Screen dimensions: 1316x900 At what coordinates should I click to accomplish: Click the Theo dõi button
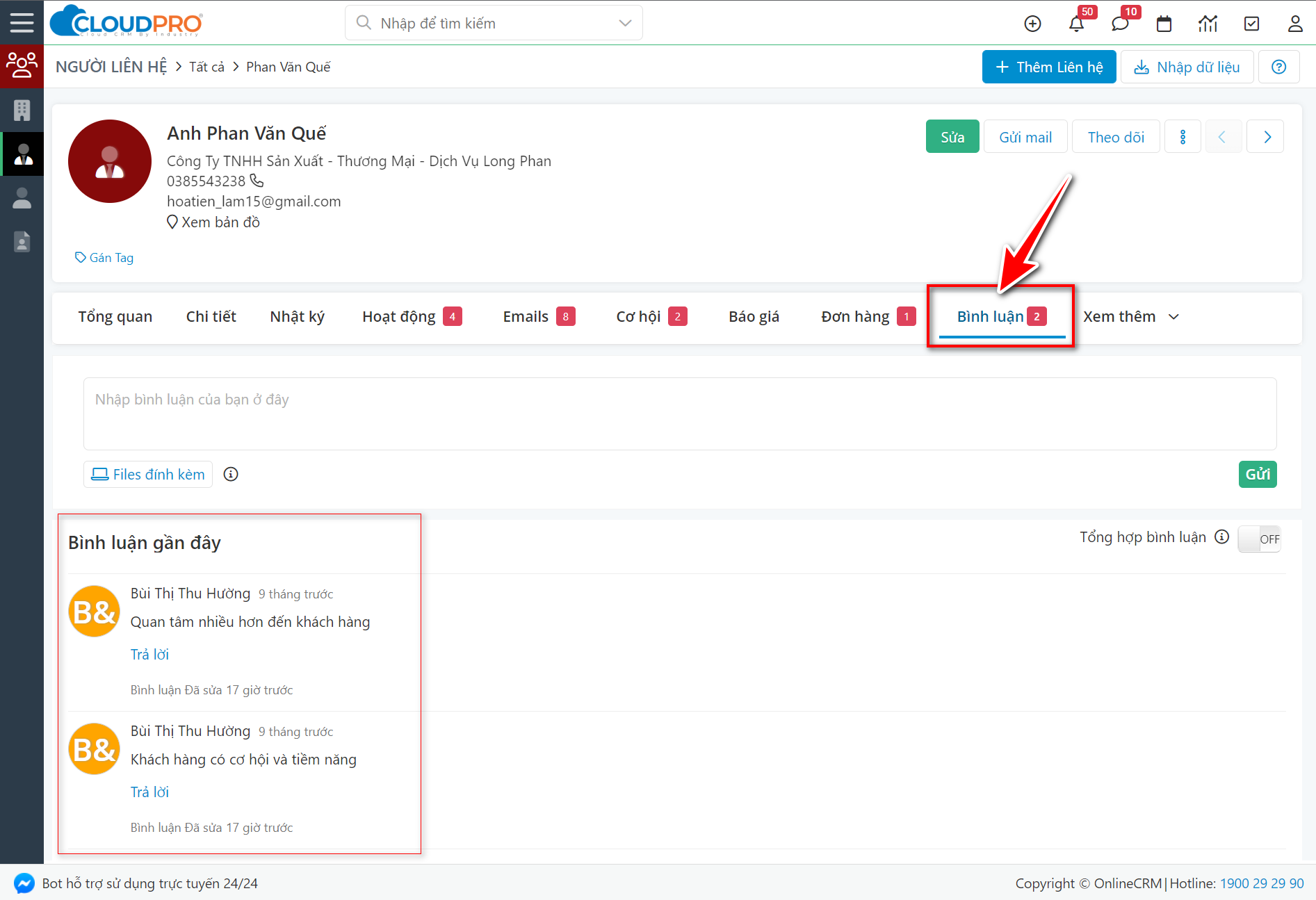[x=1116, y=137]
